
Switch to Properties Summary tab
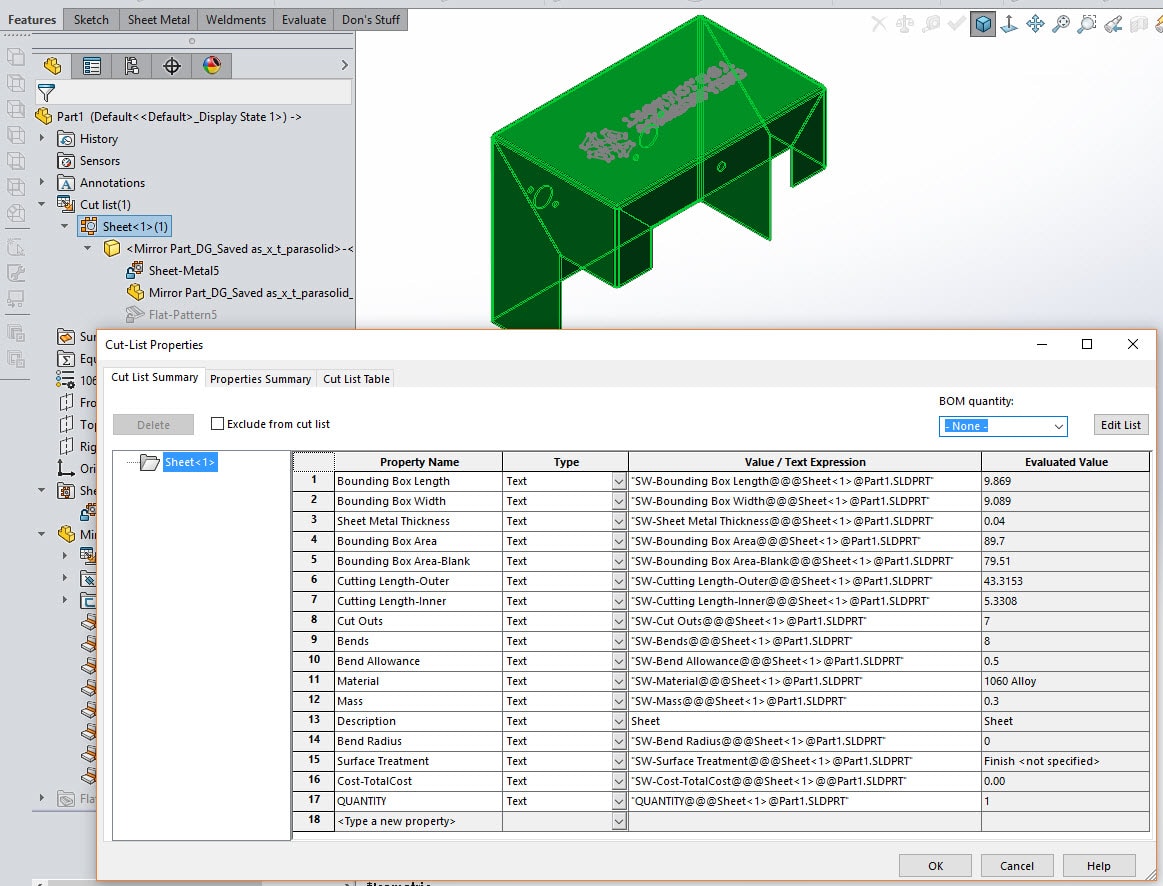260,379
